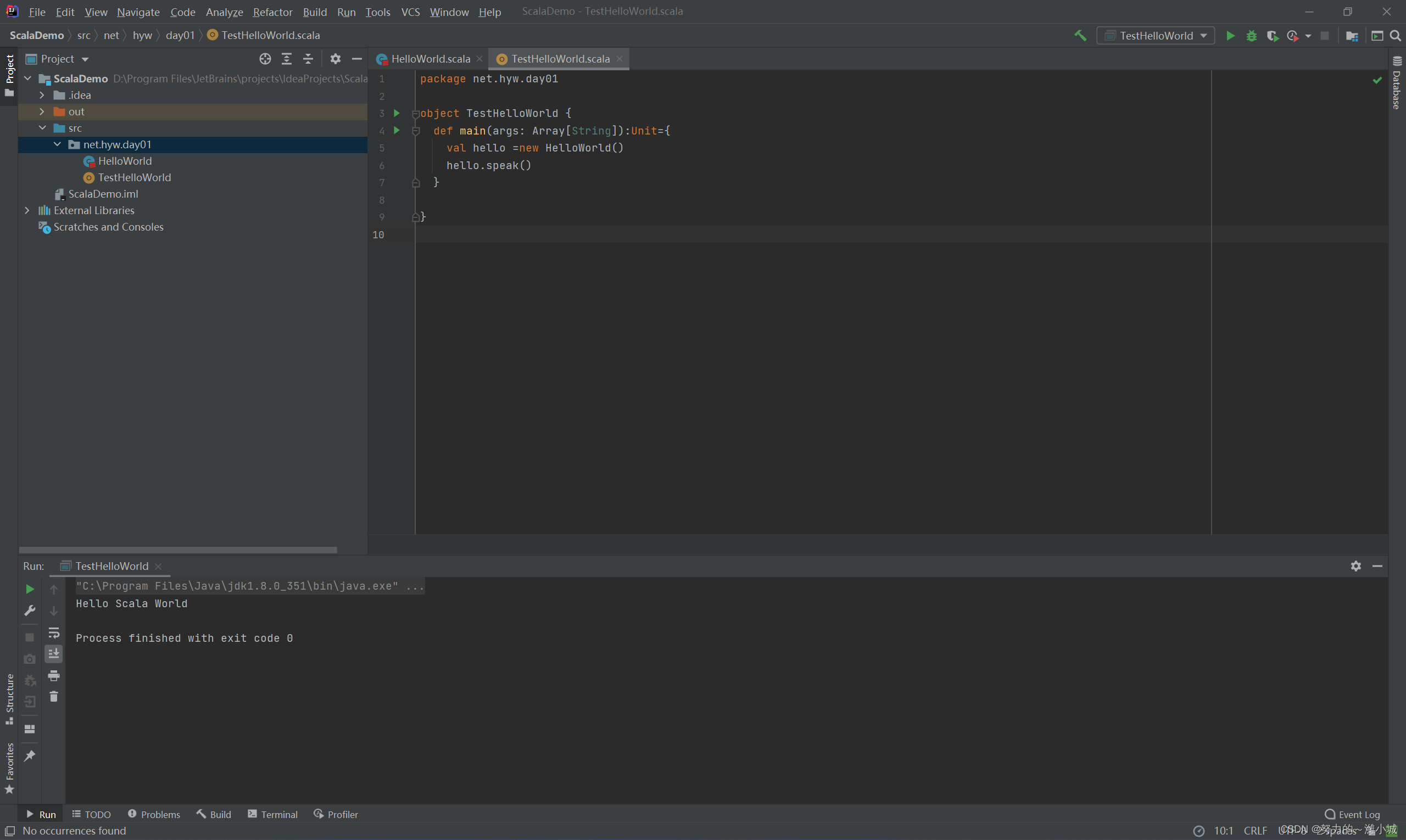Viewport: 1406px width, 840px height.
Task: Click the Run with Coverage icon
Action: tap(1272, 36)
